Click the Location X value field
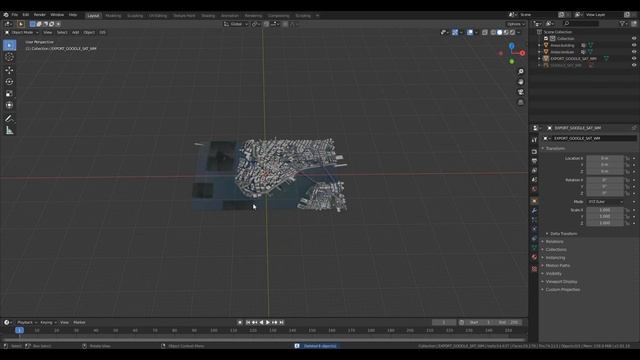 [605, 158]
